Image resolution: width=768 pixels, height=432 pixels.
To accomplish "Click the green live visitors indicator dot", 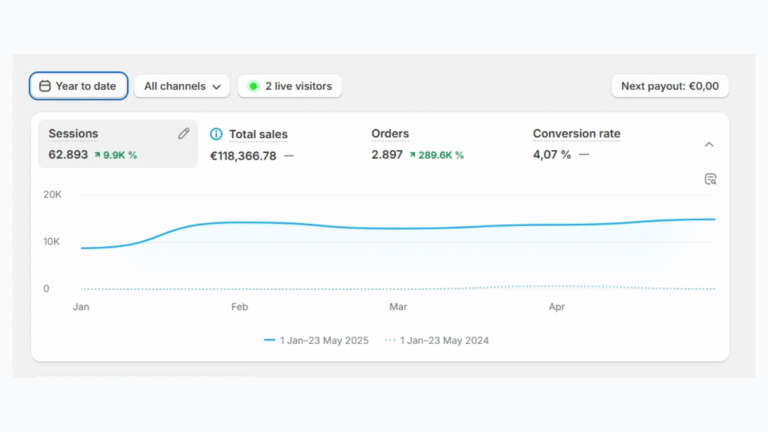I will pos(253,86).
